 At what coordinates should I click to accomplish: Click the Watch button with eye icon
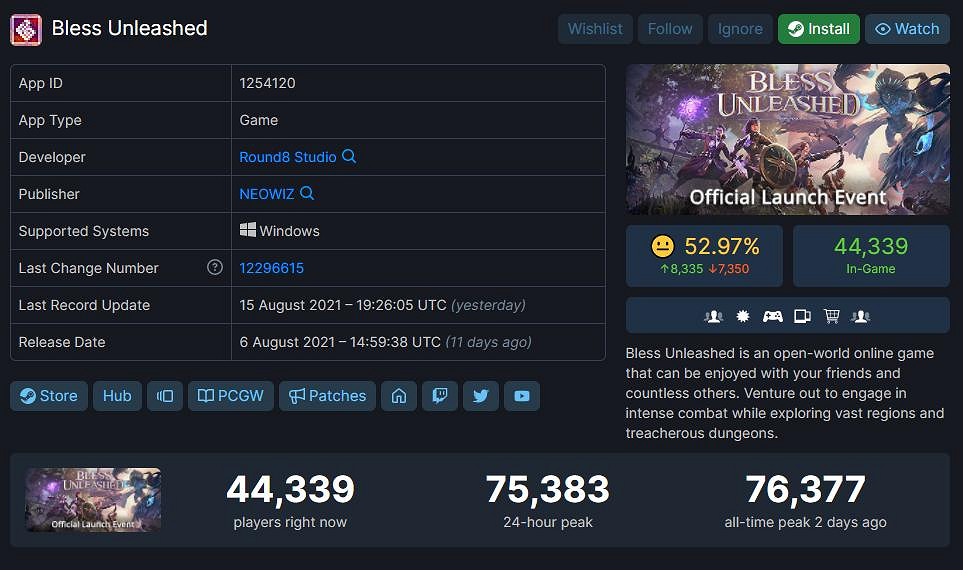click(907, 29)
